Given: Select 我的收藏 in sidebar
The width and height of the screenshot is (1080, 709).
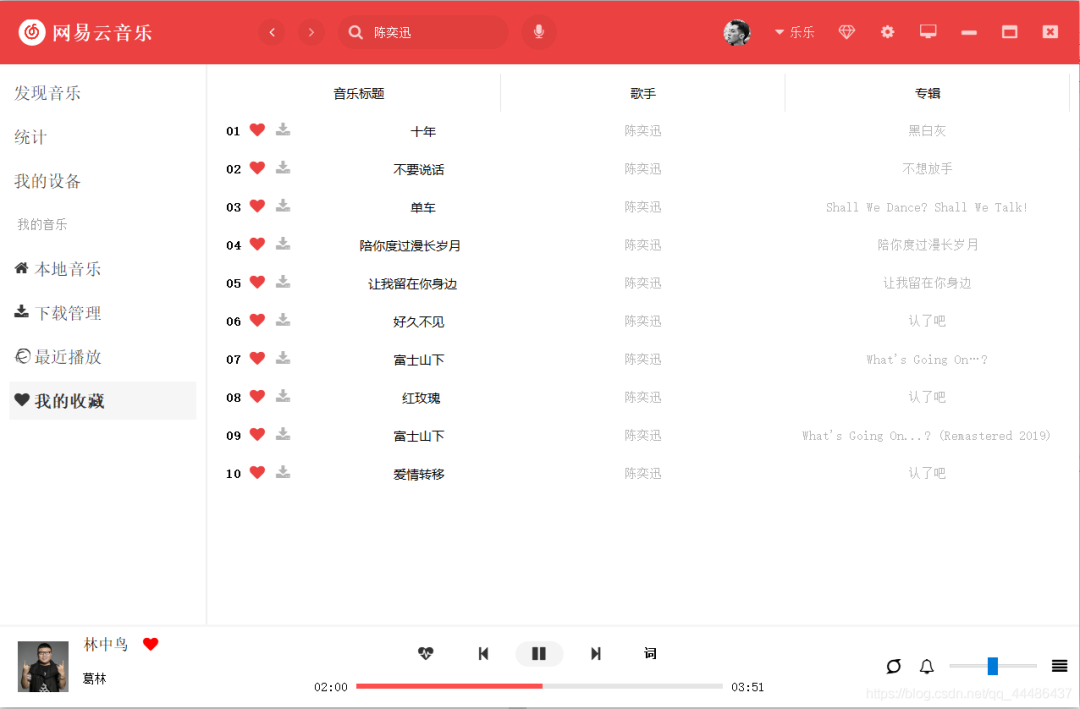Looking at the screenshot, I should coord(103,400).
